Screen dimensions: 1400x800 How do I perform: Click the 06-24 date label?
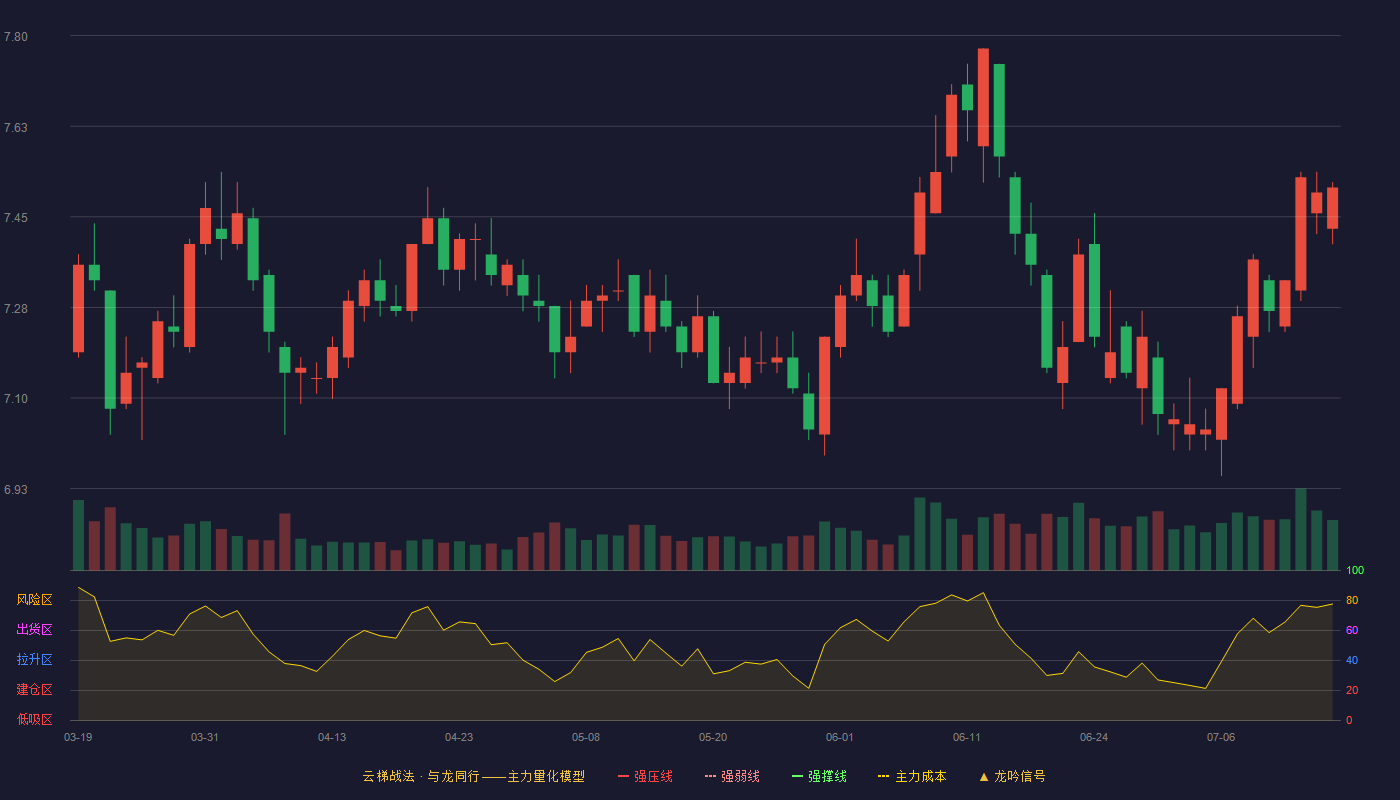(x=1094, y=737)
